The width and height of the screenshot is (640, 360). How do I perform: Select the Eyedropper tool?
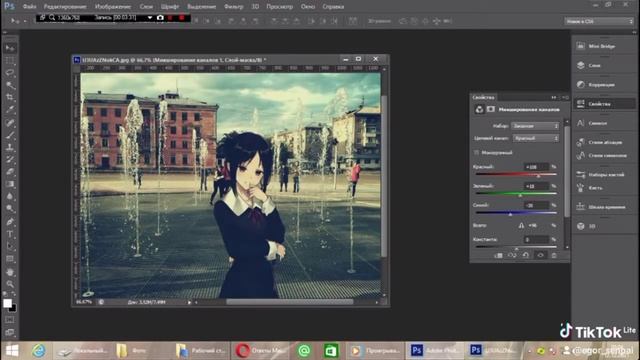pos(10,110)
